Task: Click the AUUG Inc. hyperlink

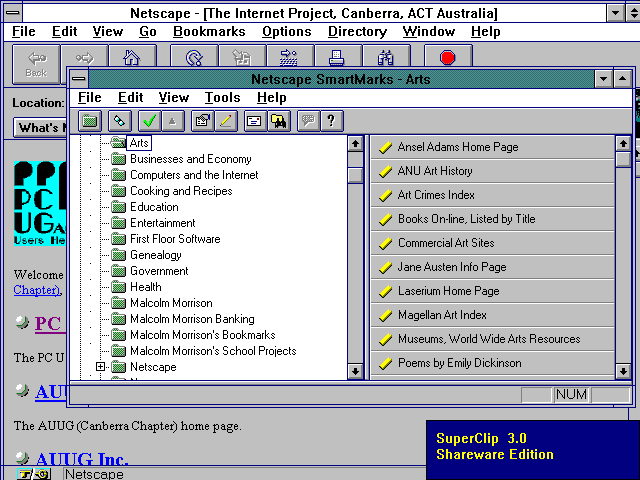Action: click(x=82, y=459)
